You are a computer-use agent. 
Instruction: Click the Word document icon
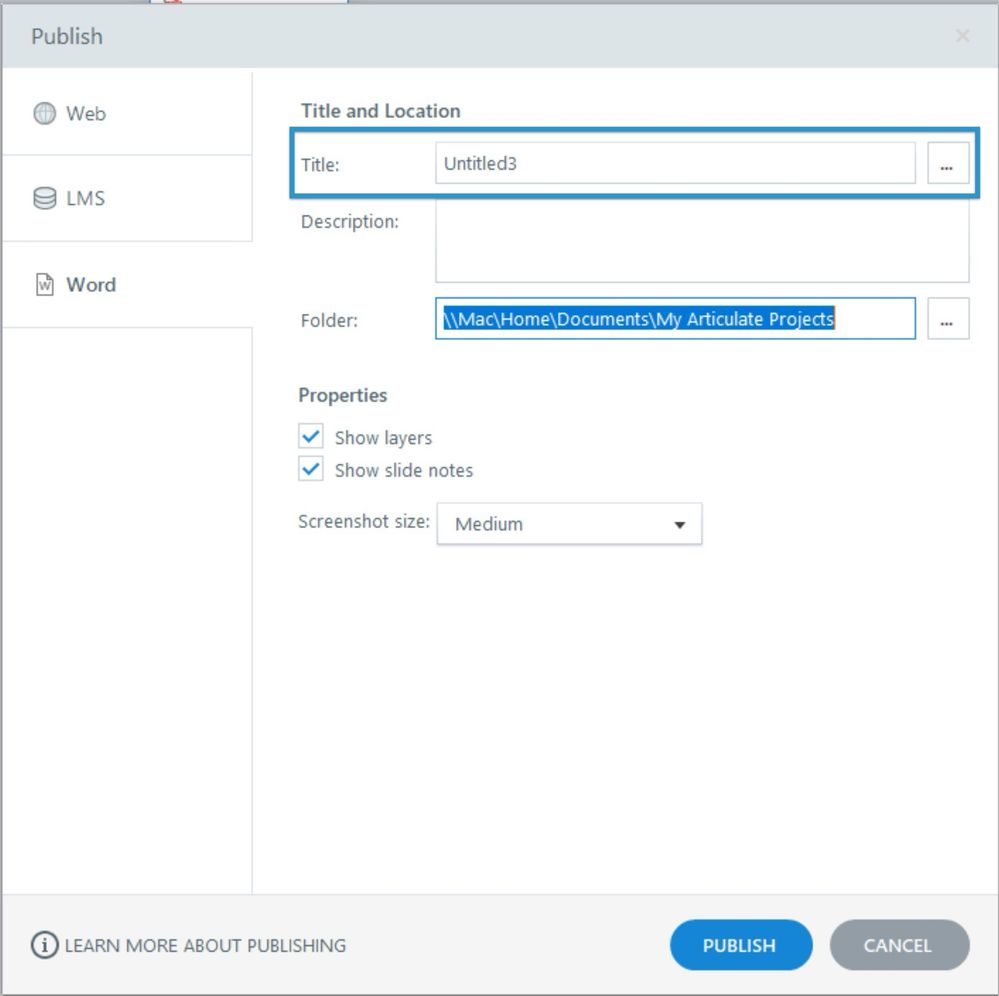click(x=45, y=285)
